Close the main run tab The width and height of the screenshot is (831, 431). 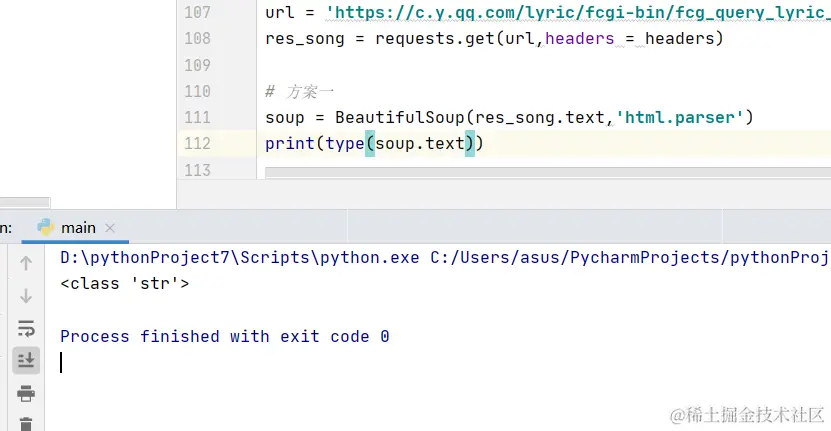[x=110, y=228]
